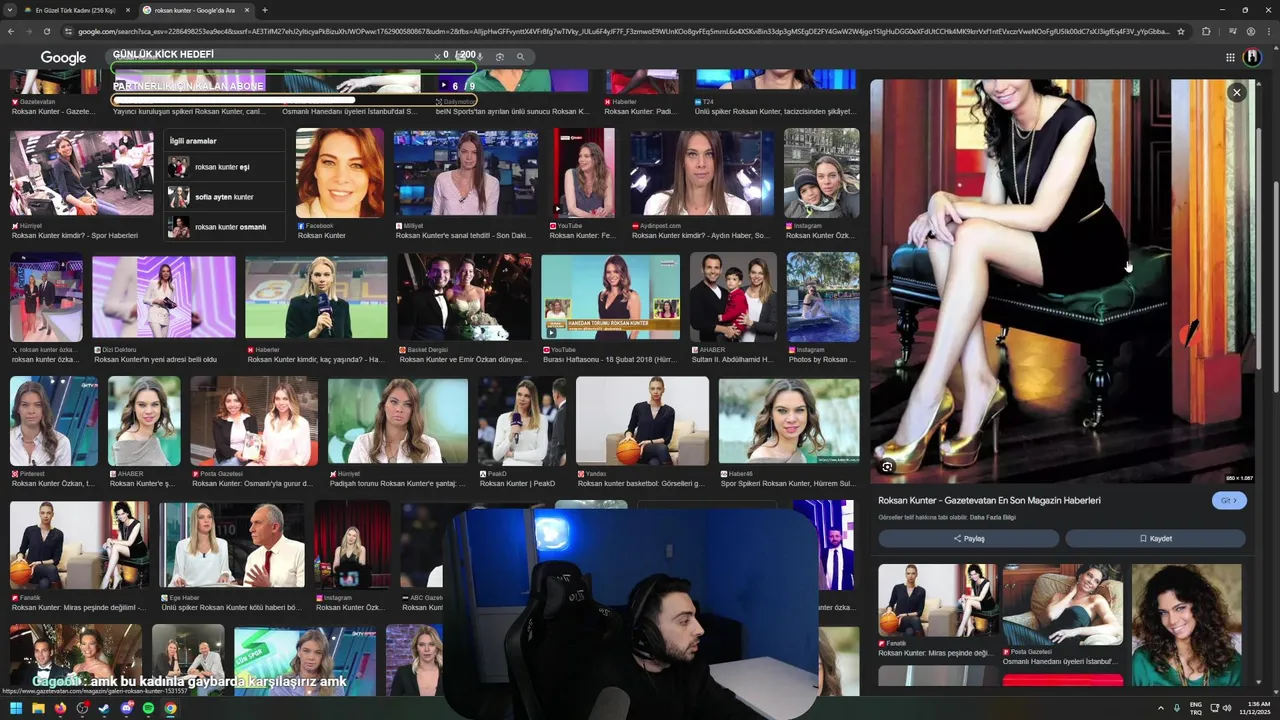Open Basket Dergisi wedding photo thumbnail
Image resolution: width=1280 pixels, height=720 pixels.
(x=464, y=297)
